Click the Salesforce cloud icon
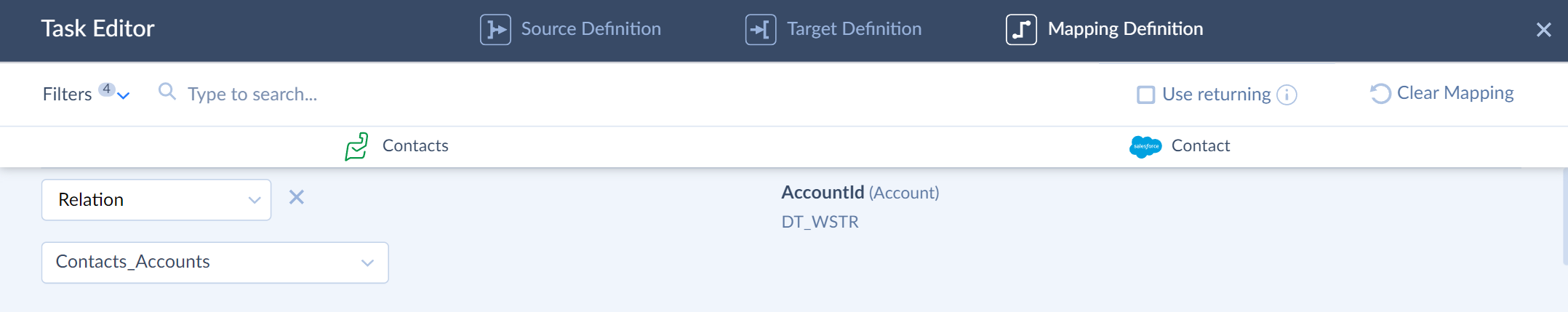1568x312 pixels. [x=1145, y=146]
